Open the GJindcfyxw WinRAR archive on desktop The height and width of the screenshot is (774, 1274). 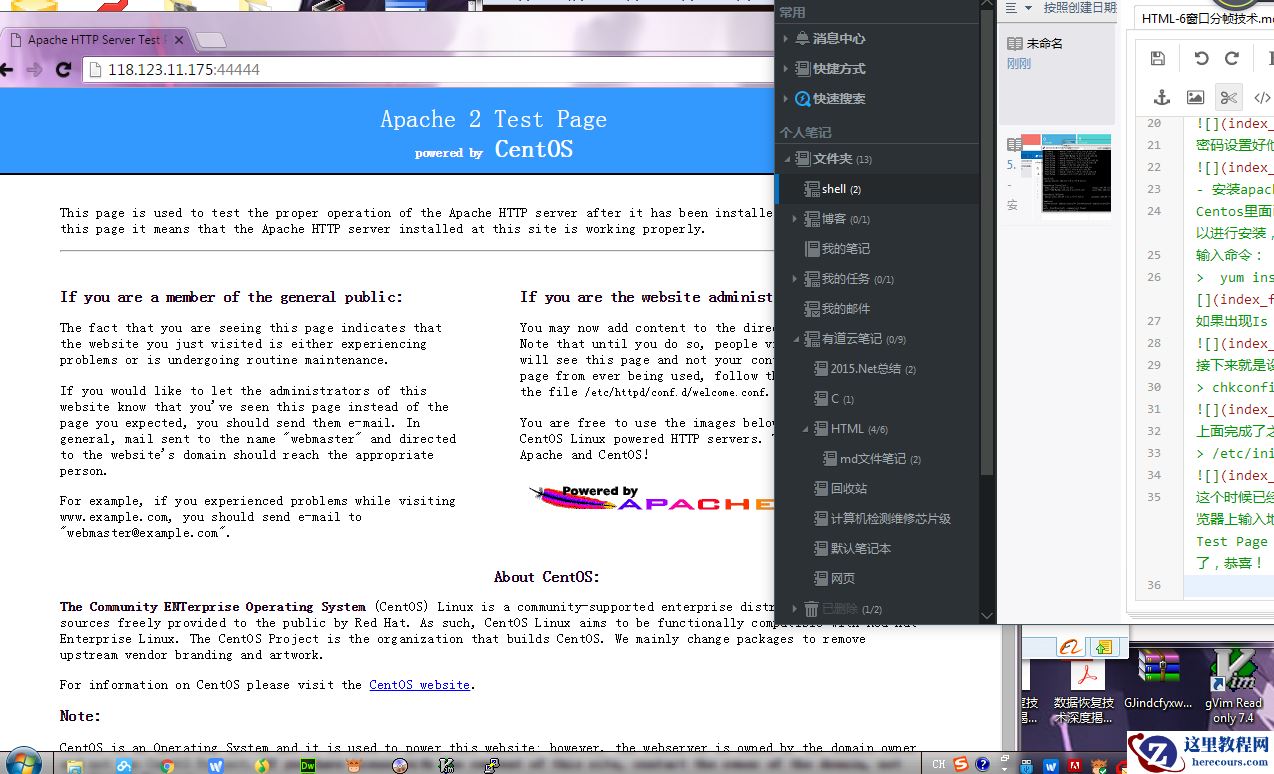tap(1158, 680)
